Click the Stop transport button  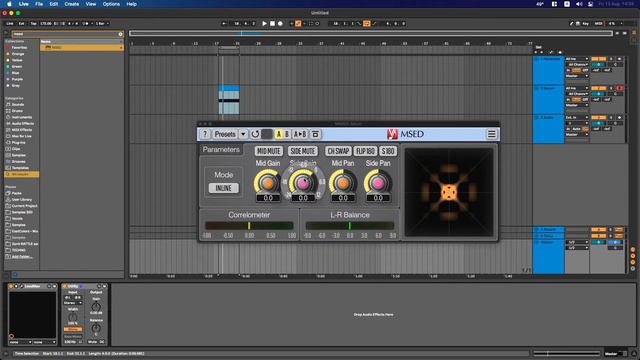point(272,24)
